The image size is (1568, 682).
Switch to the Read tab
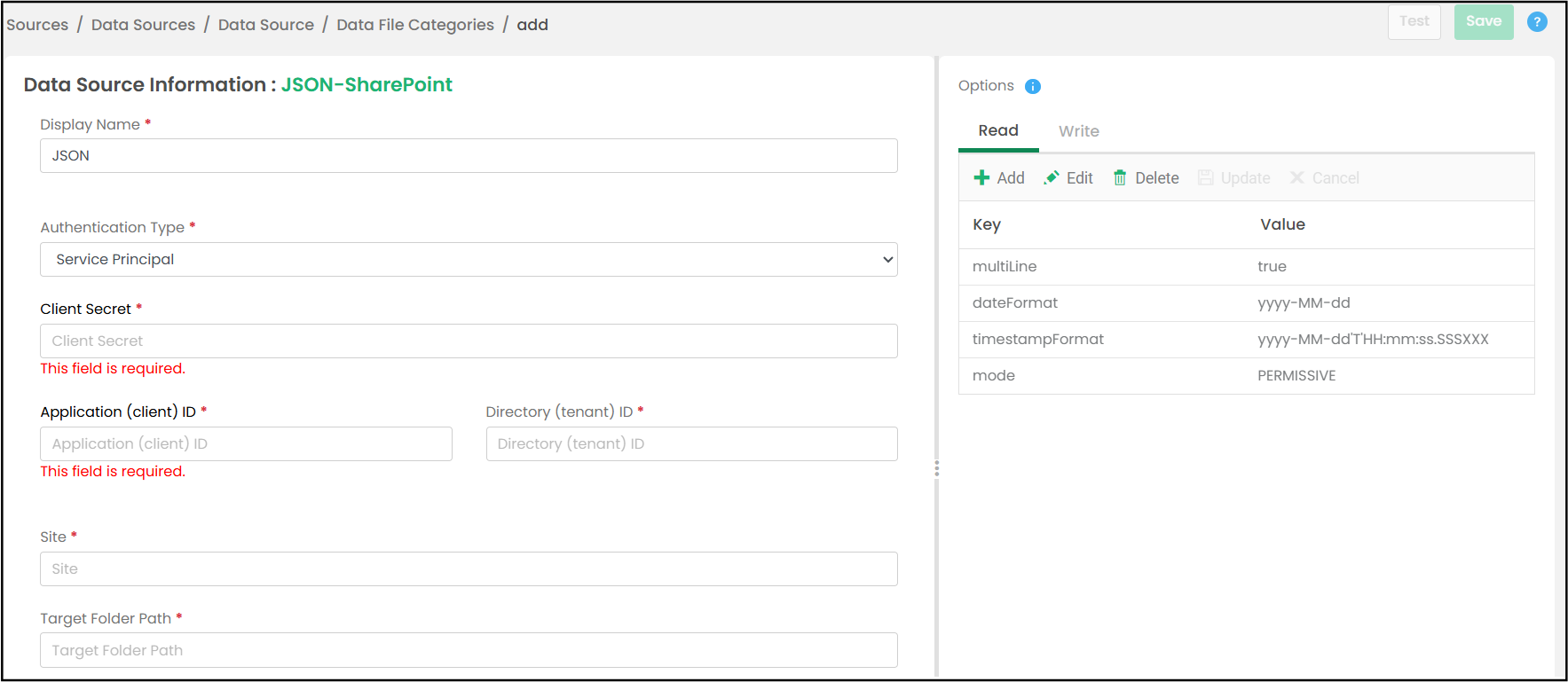pos(998,130)
